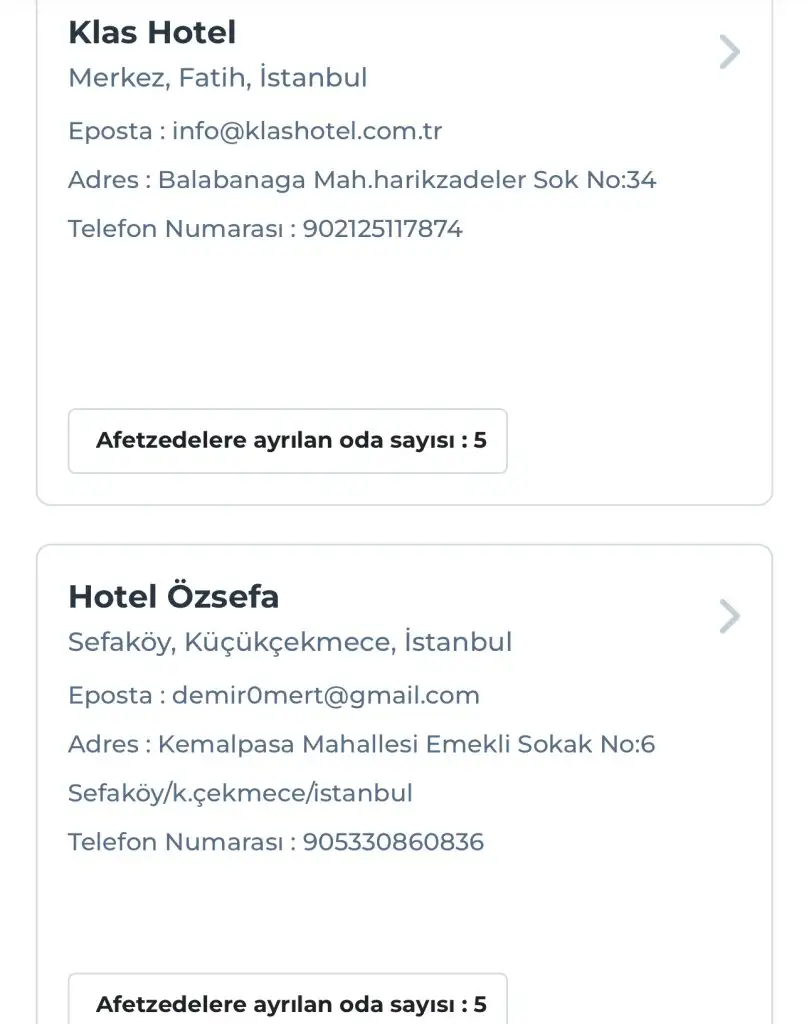Tap phone number 905330860836
The width and height of the screenshot is (809, 1024).
pyautogui.click(x=393, y=842)
